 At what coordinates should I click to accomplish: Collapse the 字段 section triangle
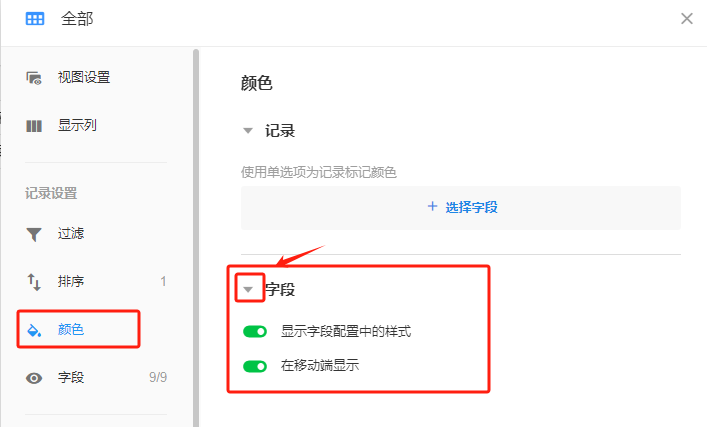click(x=249, y=290)
